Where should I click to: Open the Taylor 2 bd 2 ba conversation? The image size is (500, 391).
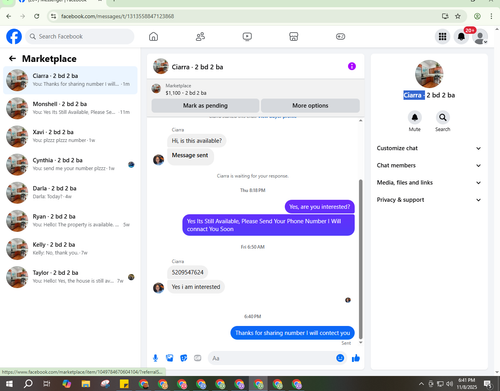pos(70,277)
